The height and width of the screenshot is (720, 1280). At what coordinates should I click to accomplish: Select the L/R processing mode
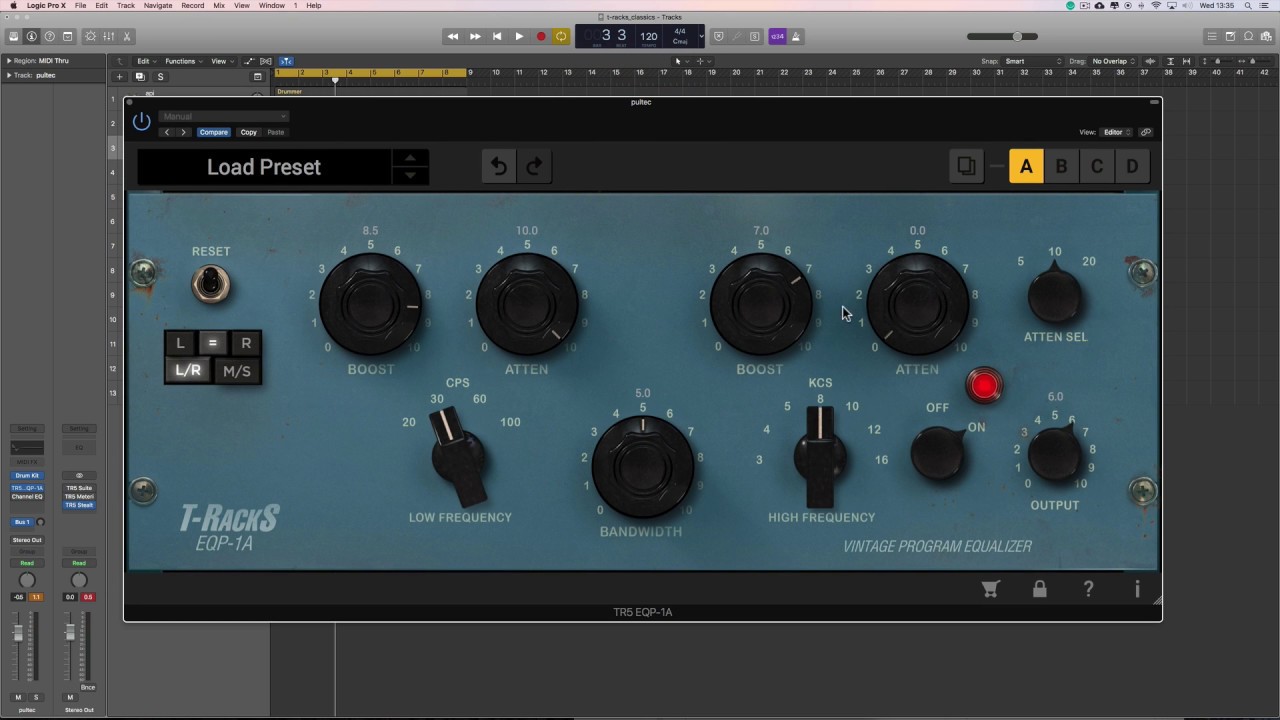188,371
